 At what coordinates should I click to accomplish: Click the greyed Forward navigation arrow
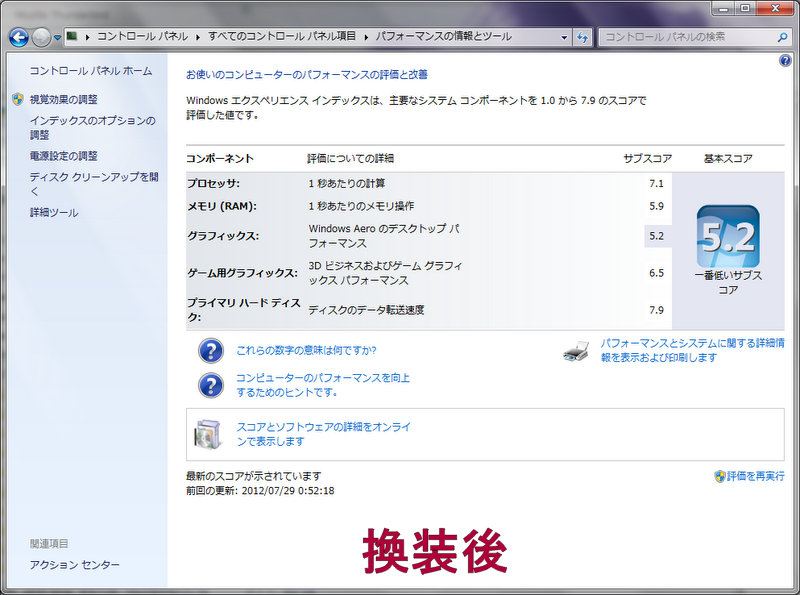coord(41,37)
